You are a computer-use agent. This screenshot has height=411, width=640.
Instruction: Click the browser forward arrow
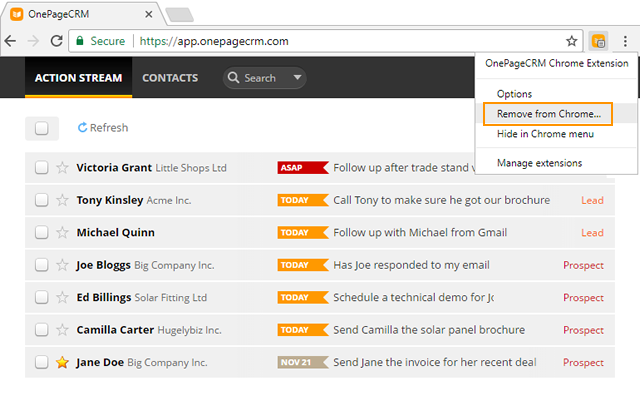point(33,41)
